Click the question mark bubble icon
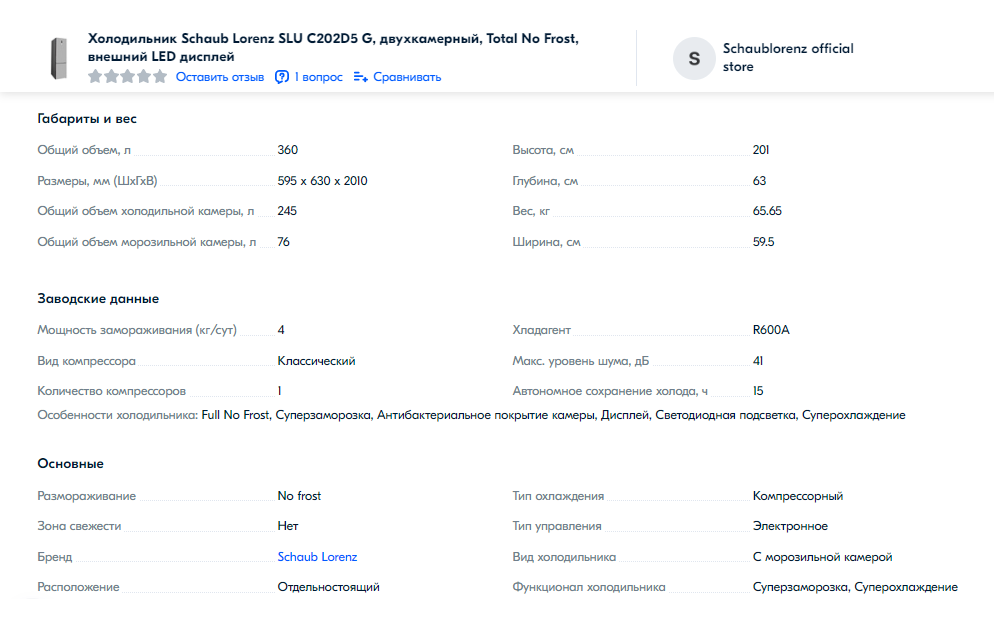994x636 pixels. pyautogui.click(x=281, y=77)
